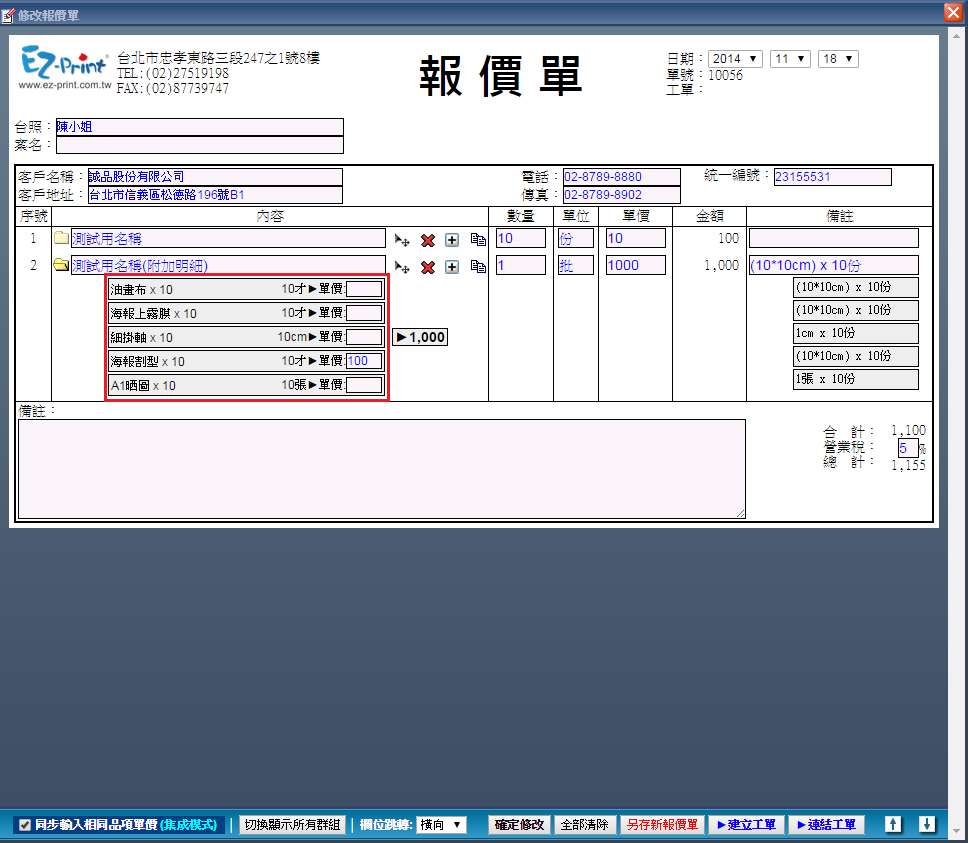Click the 海報割型 unit price field
The image size is (968, 843).
click(x=364, y=361)
